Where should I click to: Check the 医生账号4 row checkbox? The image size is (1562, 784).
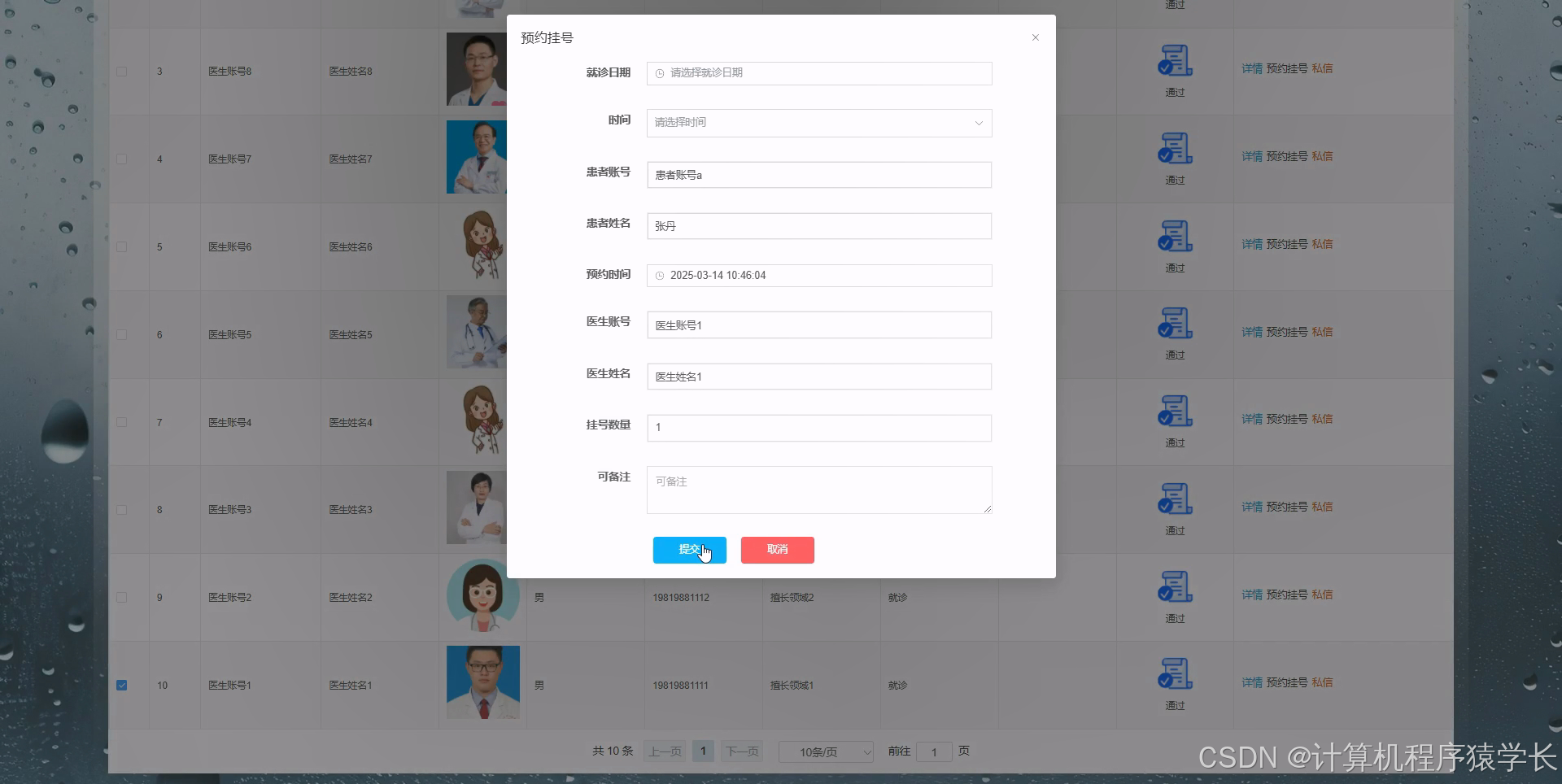point(122,421)
